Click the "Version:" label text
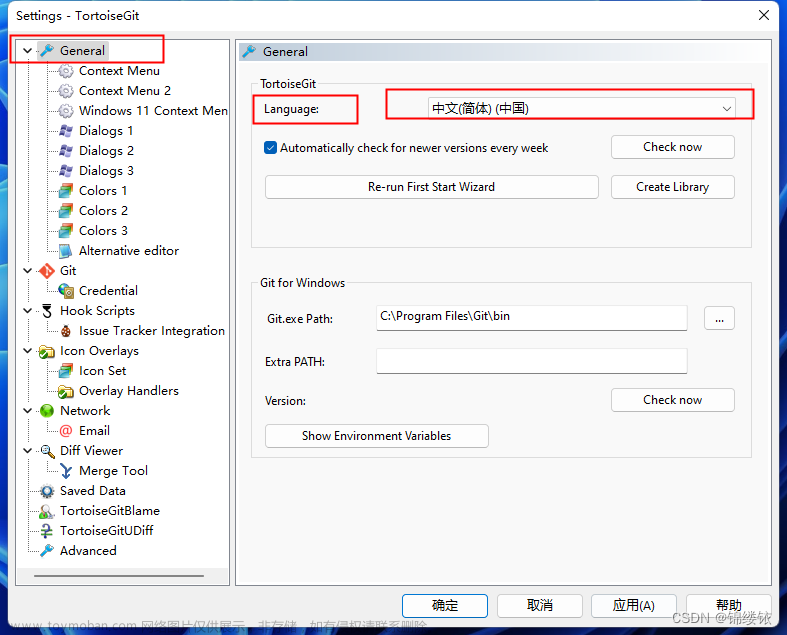 285,401
